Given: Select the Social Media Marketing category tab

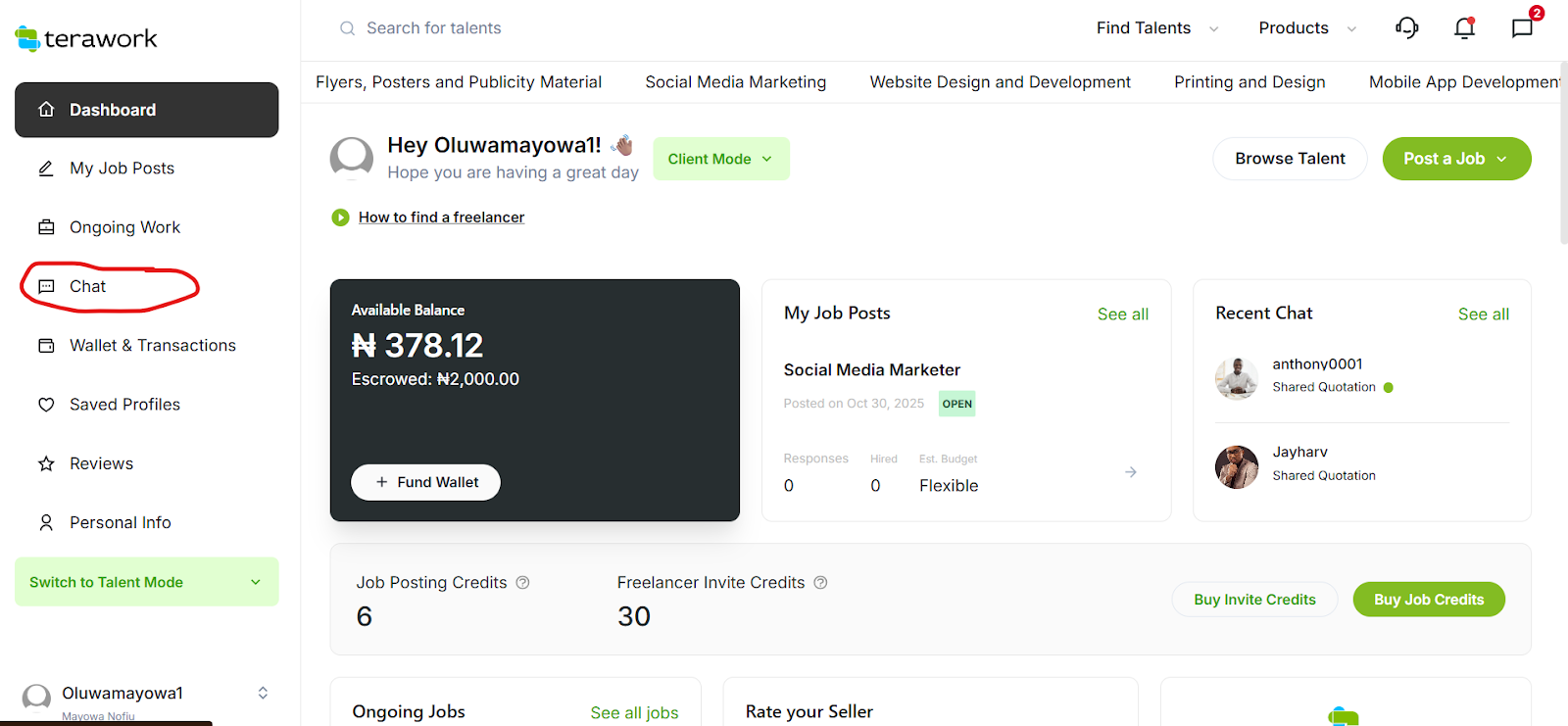Looking at the screenshot, I should [x=735, y=82].
